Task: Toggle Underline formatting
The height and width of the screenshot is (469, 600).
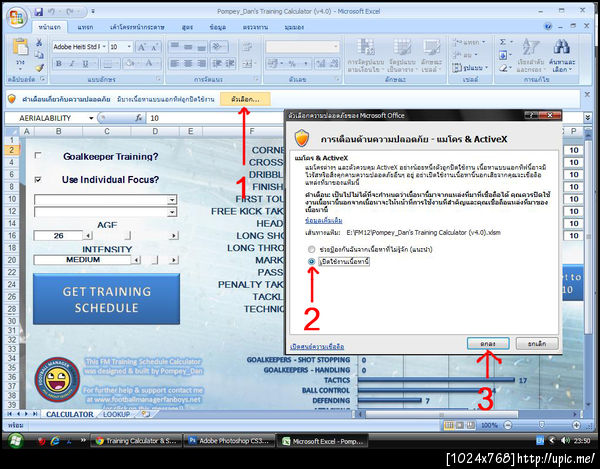Action: [x=85, y=64]
